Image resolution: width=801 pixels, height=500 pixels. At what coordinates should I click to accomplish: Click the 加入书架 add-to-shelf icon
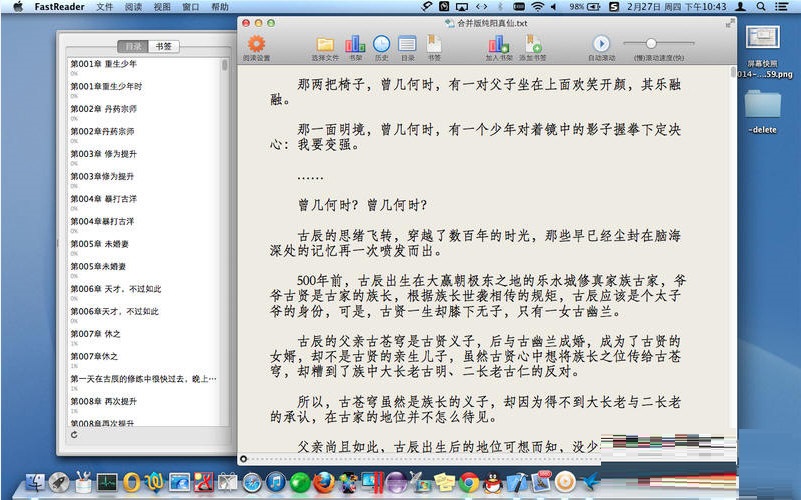click(498, 44)
